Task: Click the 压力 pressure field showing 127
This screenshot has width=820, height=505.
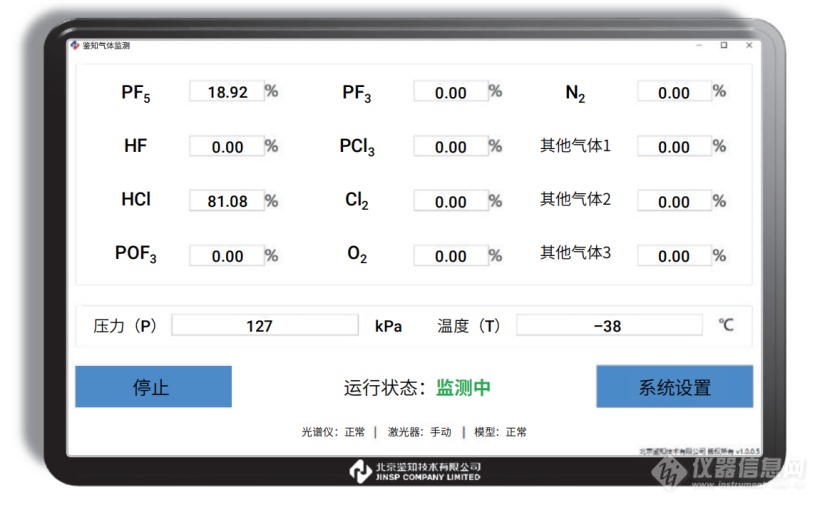Action: (264, 325)
